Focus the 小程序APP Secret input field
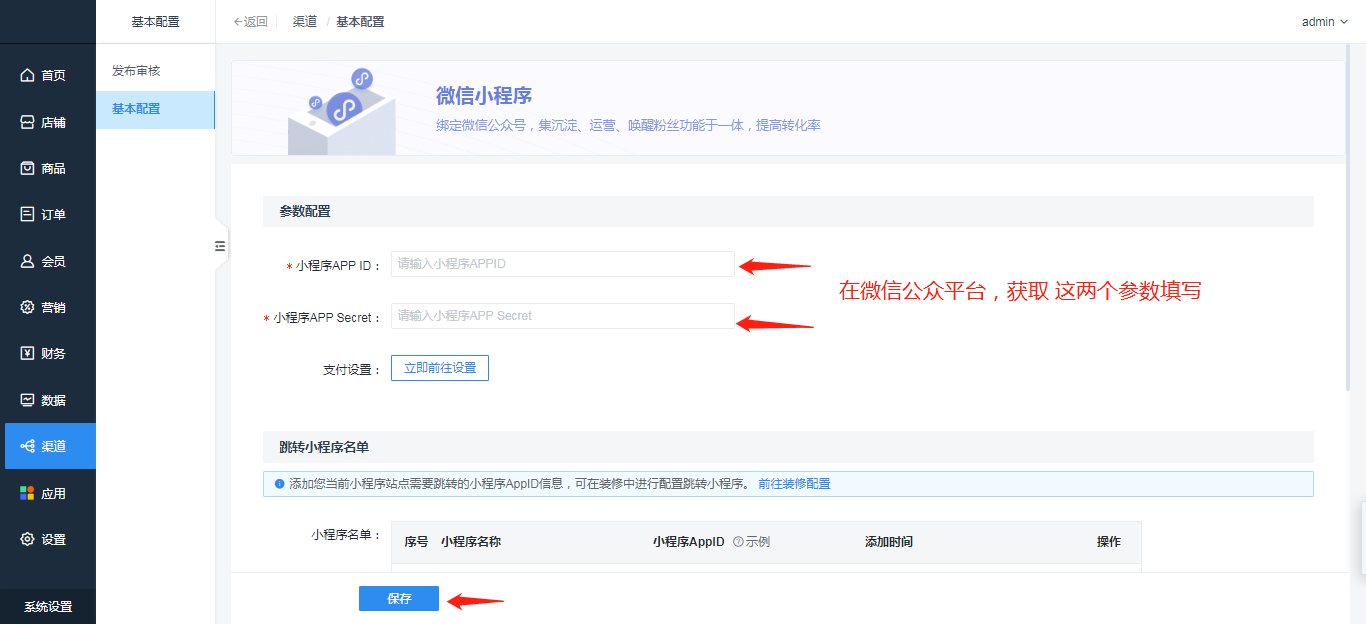 pyautogui.click(x=563, y=316)
